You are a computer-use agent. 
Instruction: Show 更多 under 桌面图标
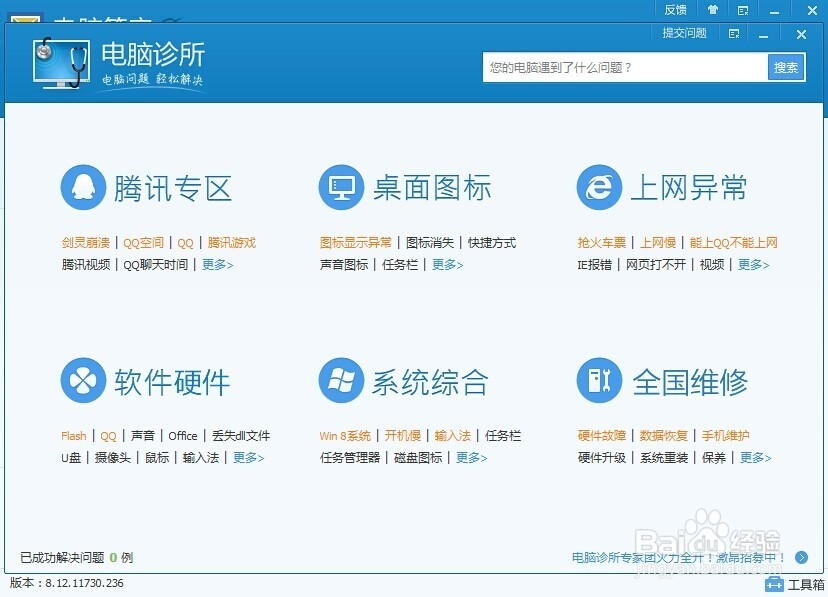[447, 264]
